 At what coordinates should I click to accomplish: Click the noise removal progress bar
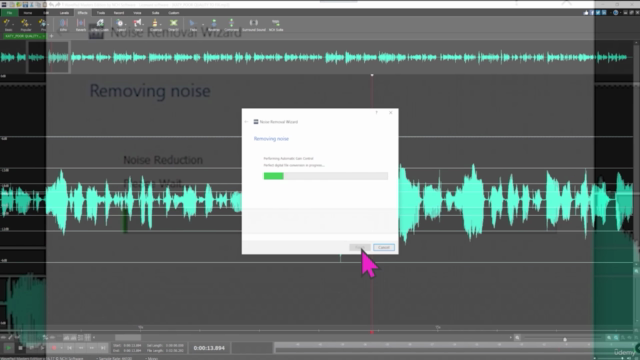pos(326,176)
